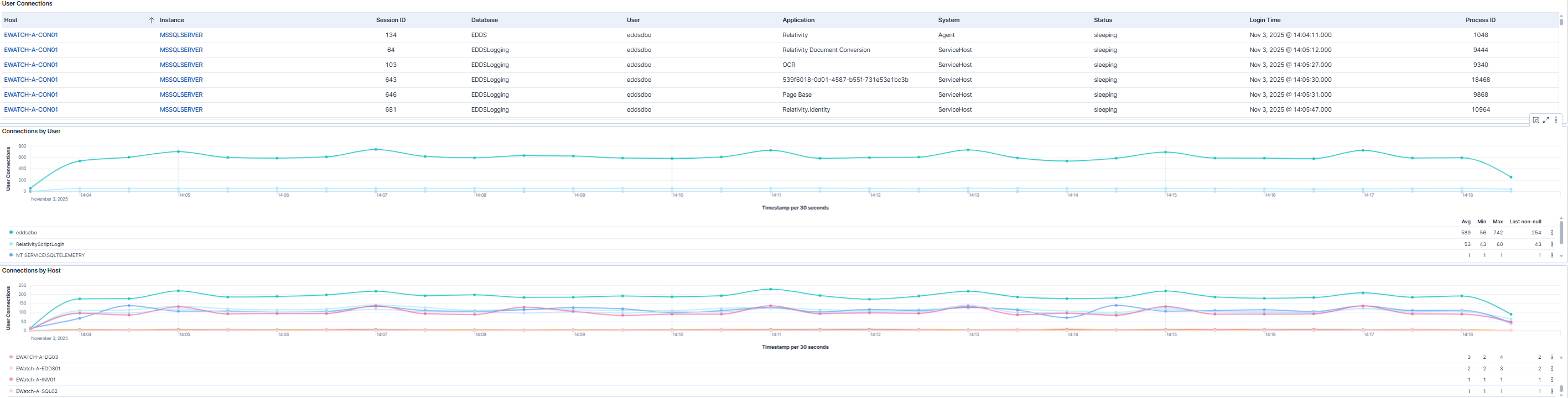Toggle eddsdbo series via its legend label
The height and width of the screenshot is (398, 1568).
(x=26, y=233)
